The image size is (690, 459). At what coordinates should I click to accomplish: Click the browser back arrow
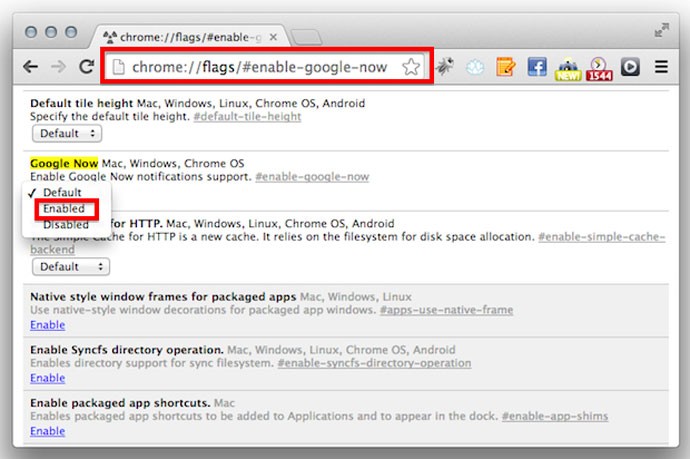(30, 67)
